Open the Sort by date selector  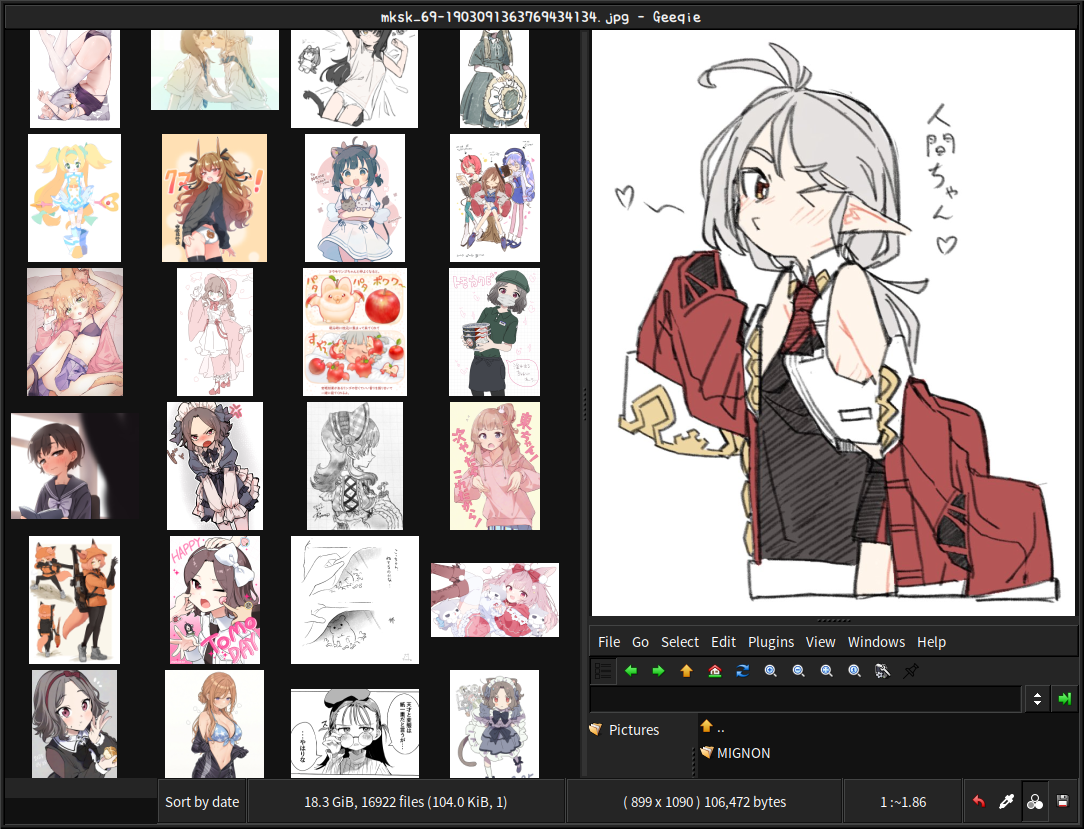point(202,802)
